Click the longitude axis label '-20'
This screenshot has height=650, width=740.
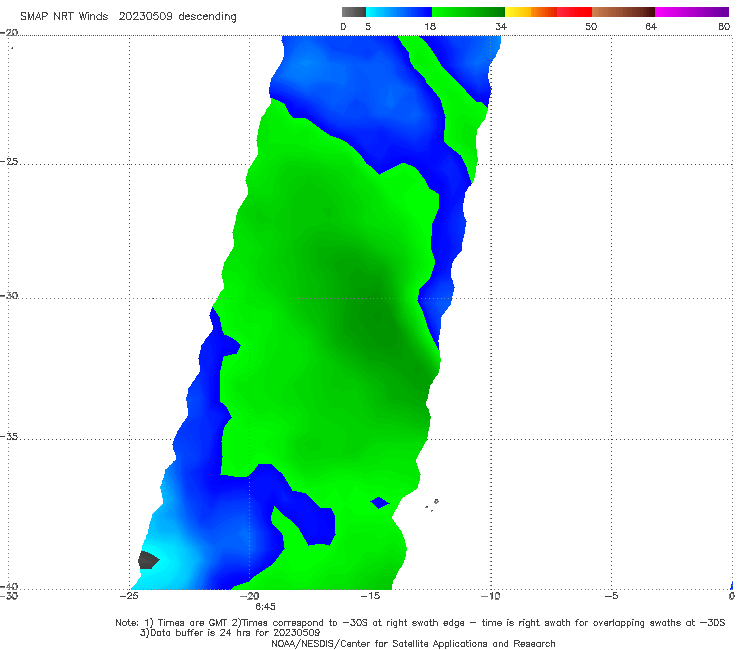[x=250, y=596]
